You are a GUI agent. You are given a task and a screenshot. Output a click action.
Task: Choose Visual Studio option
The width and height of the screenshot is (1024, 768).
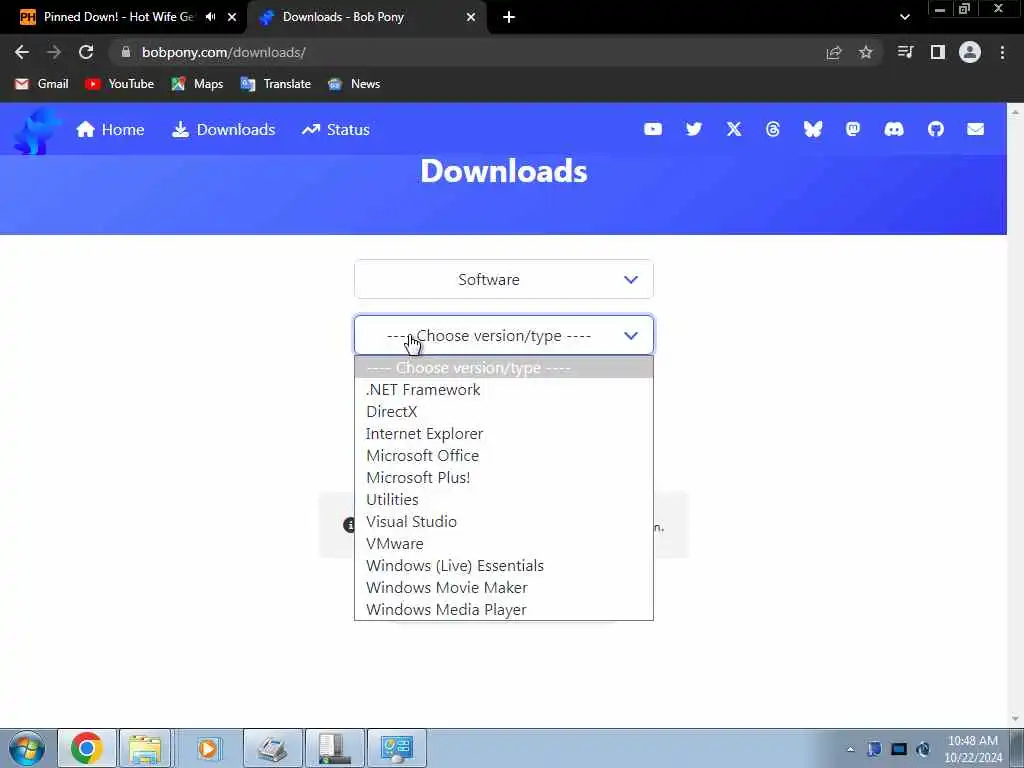coord(504,522)
